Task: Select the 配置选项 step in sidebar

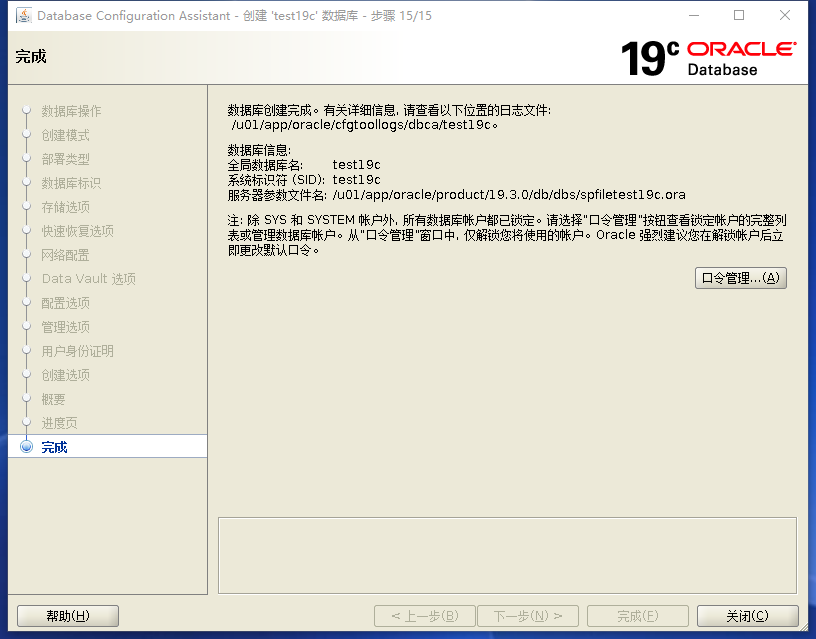Action: [x=66, y=303]
